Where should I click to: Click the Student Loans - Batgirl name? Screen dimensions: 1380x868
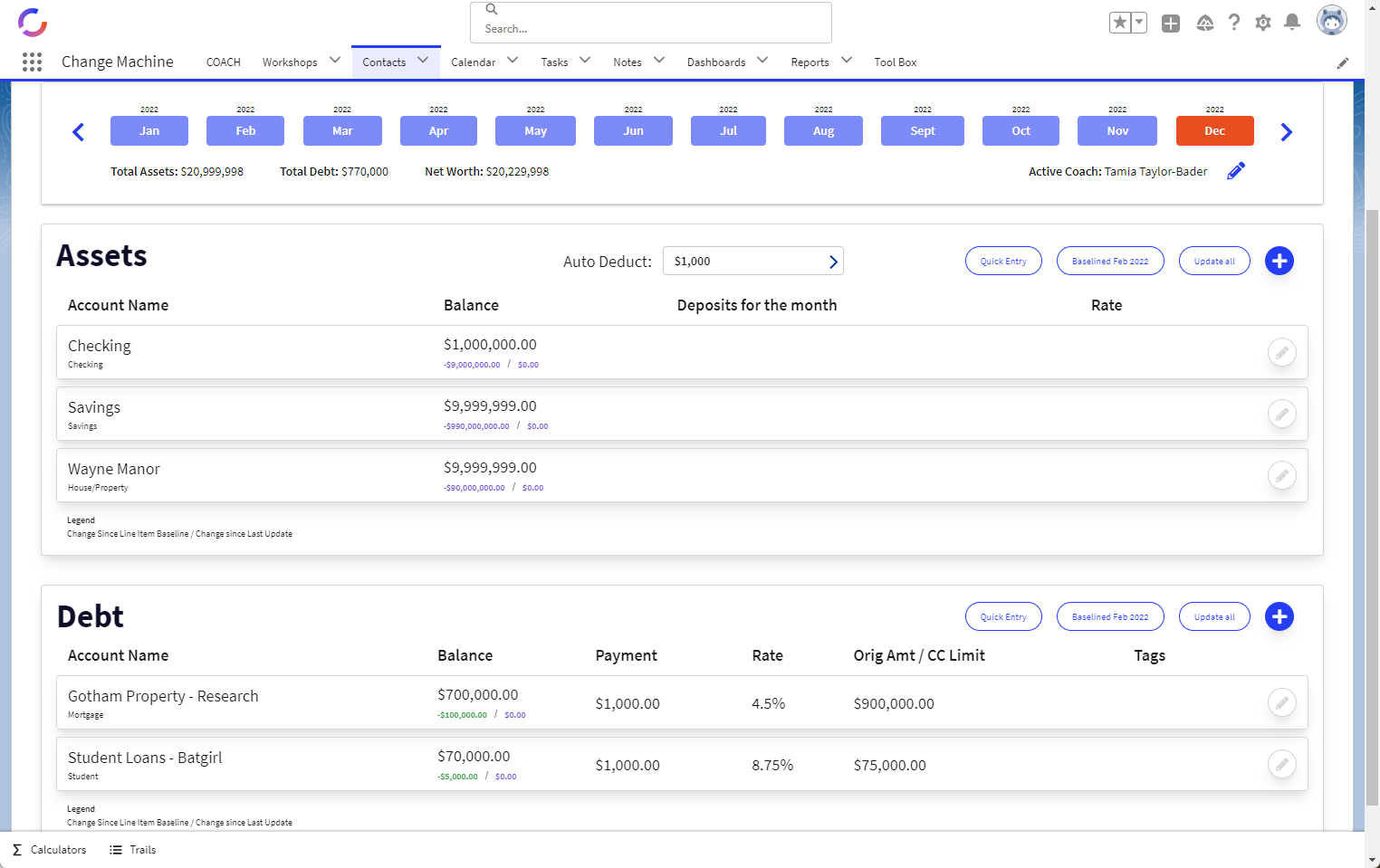point(145,758)
